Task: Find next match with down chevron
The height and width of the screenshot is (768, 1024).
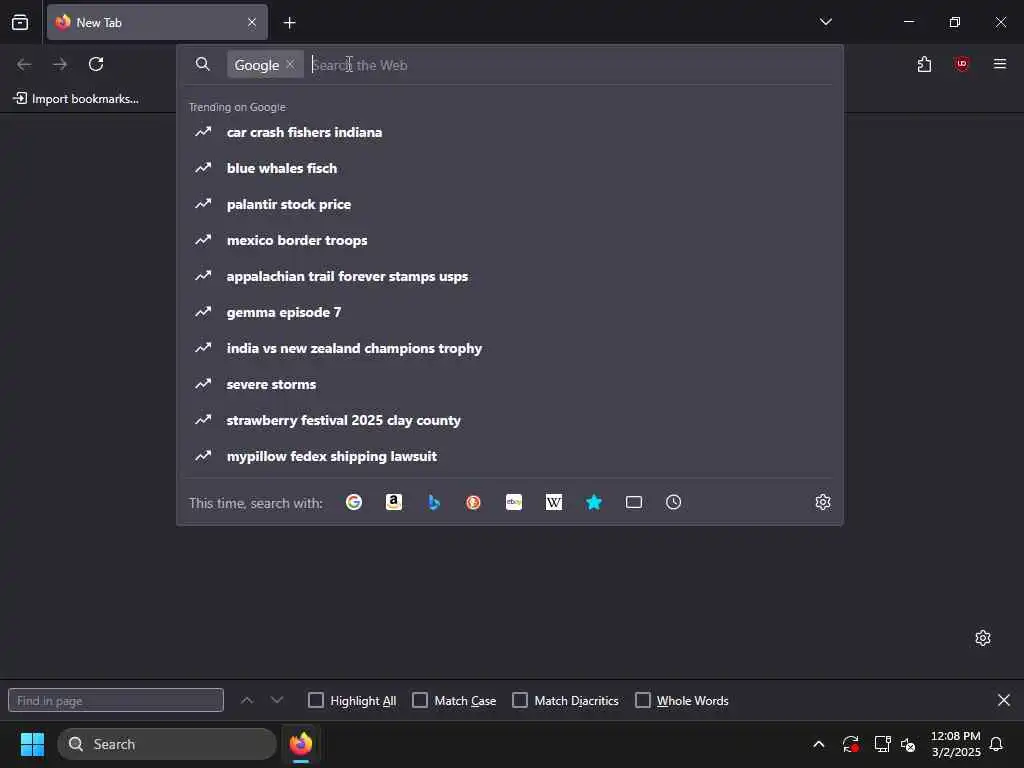Action: click(x=277, y=700)
